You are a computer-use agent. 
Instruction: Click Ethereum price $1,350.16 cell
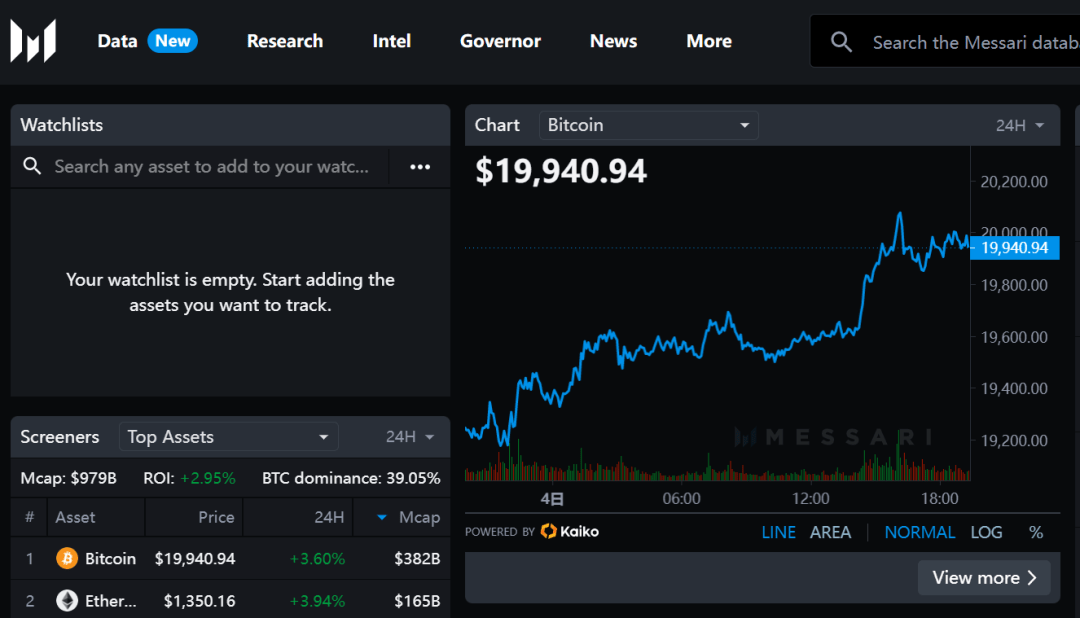[199, 601]
